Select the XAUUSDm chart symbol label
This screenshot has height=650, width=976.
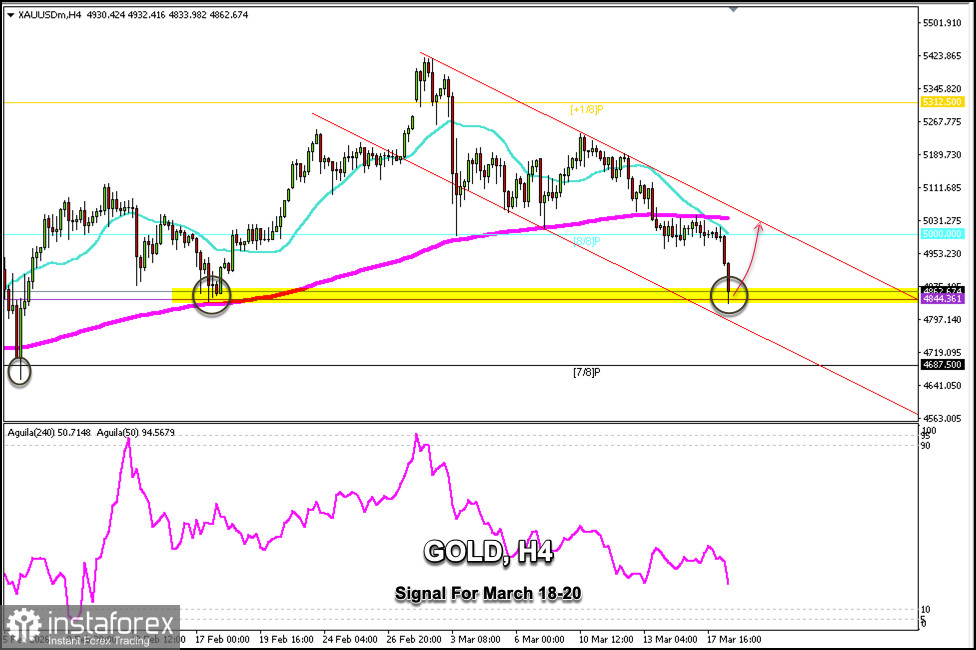[x=50, y=17]
